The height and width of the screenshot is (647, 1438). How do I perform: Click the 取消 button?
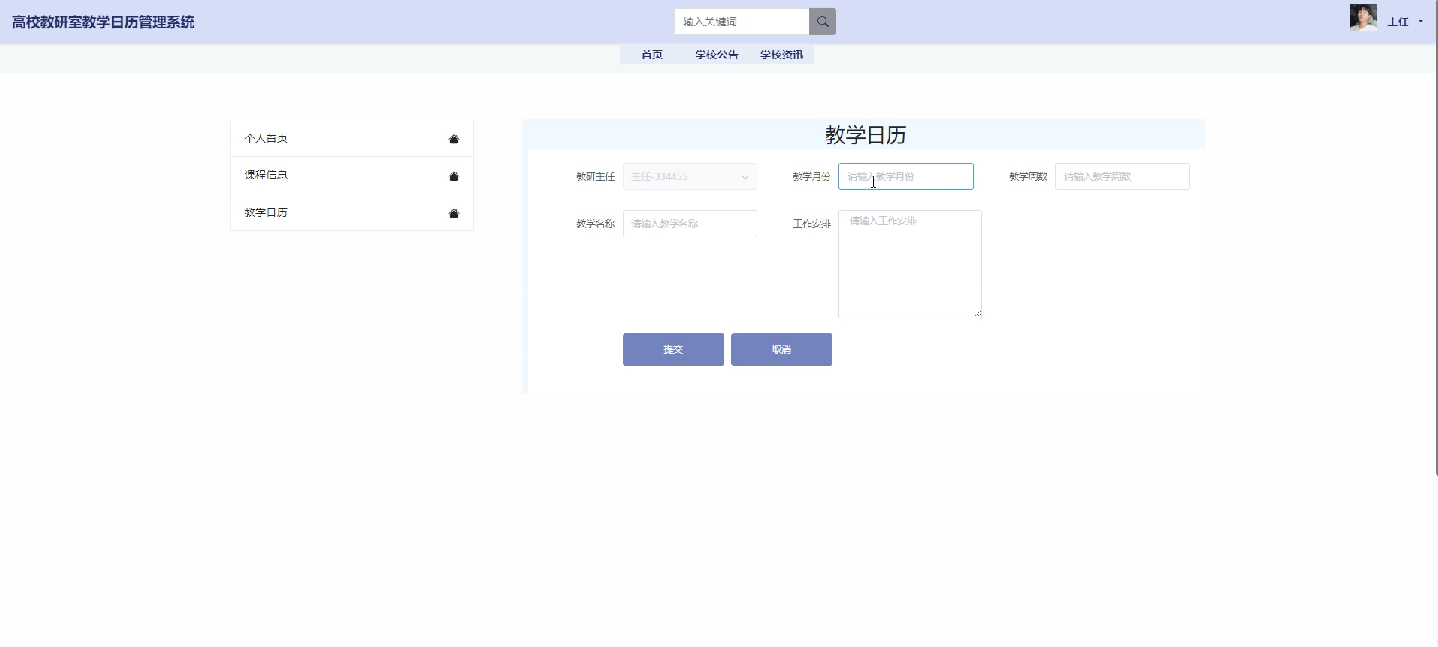click(781, 349)
